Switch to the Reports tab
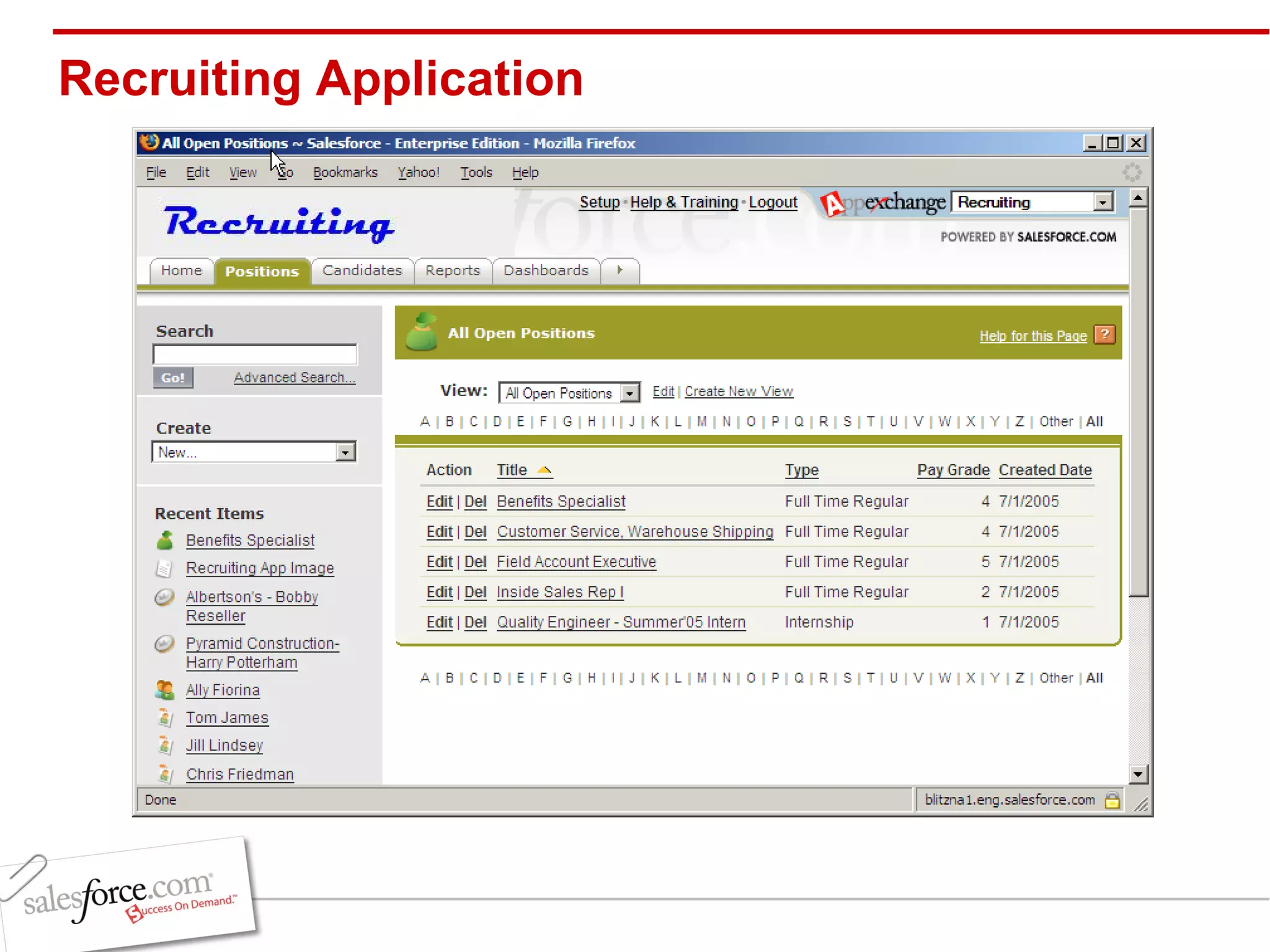Image resolution: width=1270 pixels, height=952 pixels. tap(453, 271)
